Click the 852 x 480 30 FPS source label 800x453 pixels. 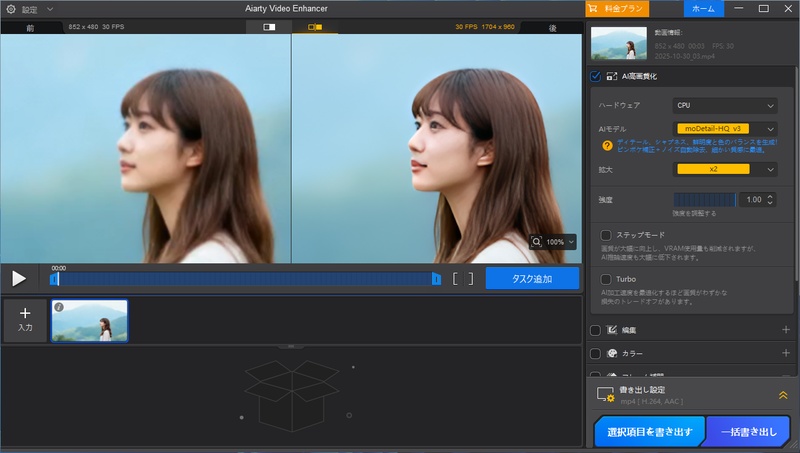pyautogui.click(x=96, y=27)
